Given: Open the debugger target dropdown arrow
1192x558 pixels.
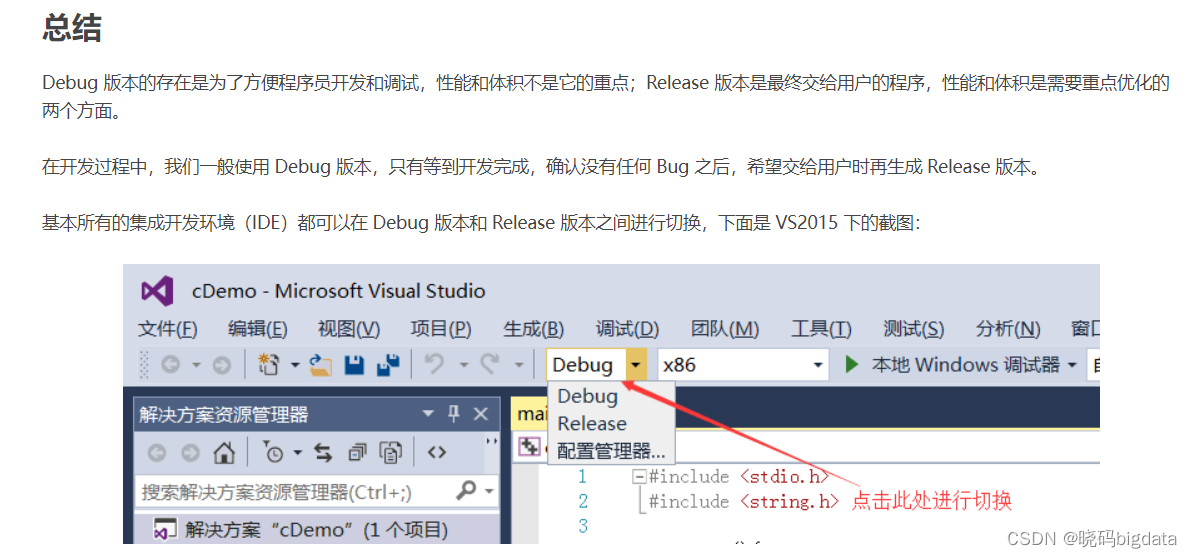Looking at the screenshot, I should (1073, 366).
